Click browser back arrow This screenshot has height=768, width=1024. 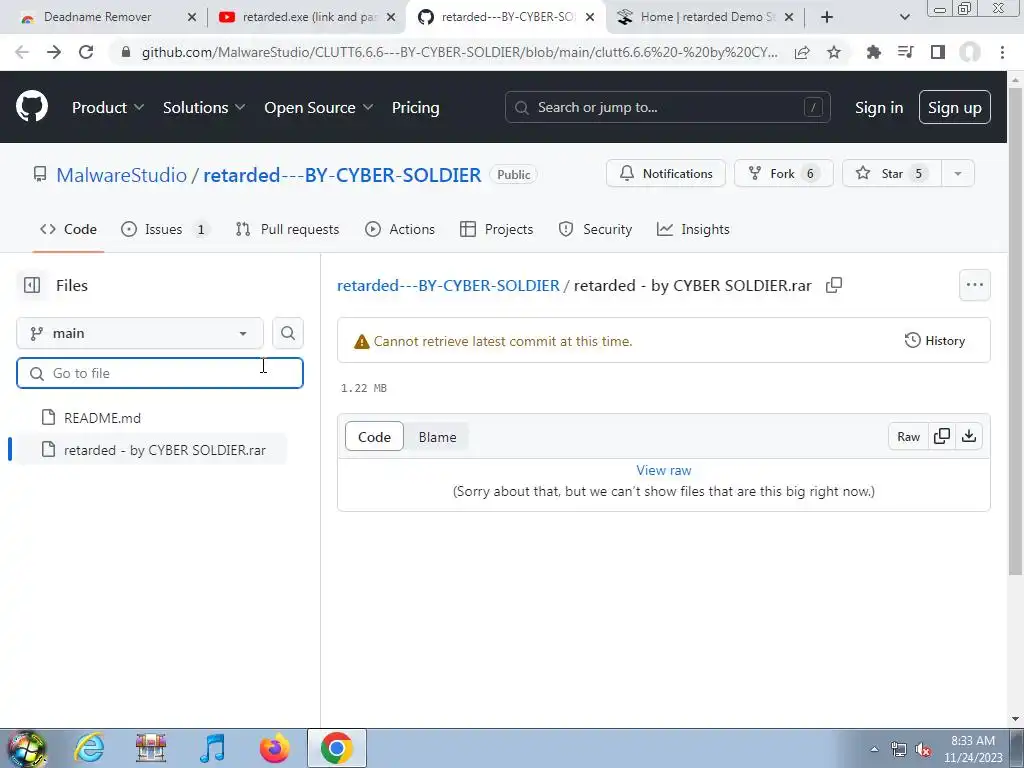click(22, 52)
